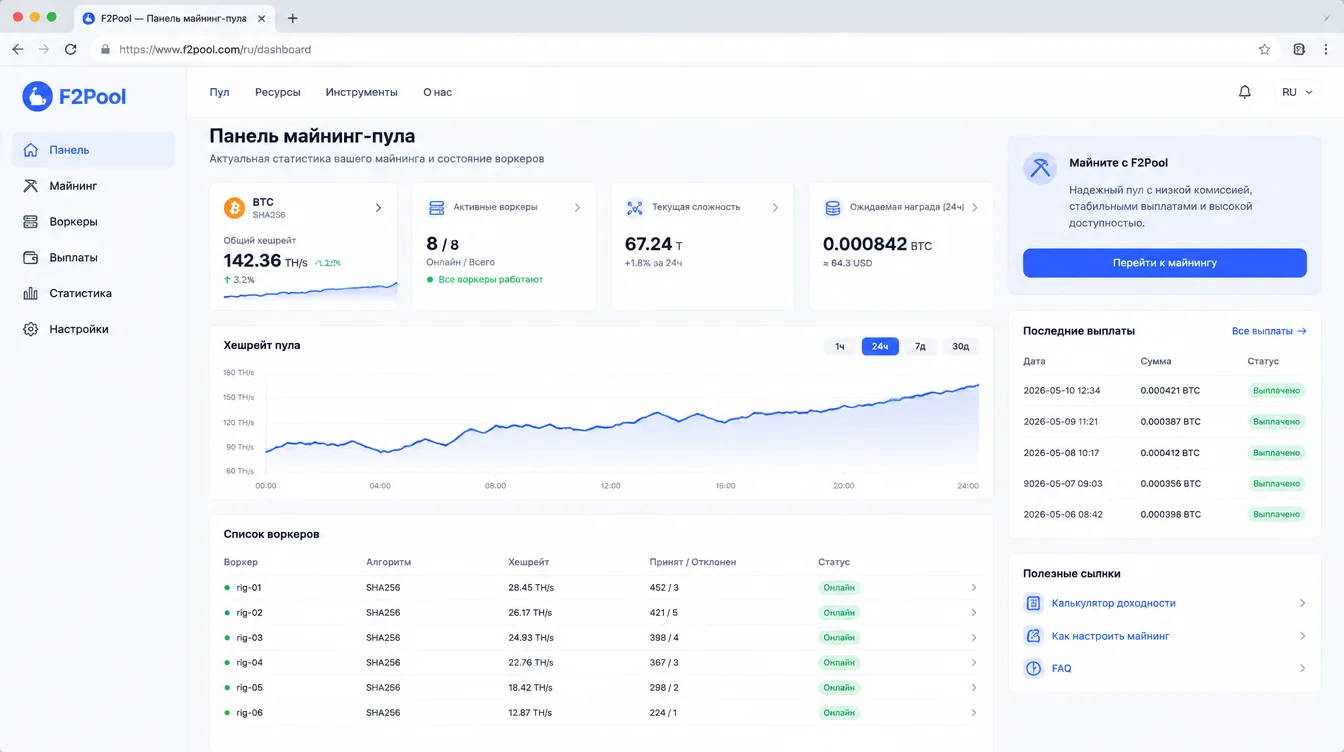This screenshot has width=1344, height=752.
Task: Reload the page with refresh icon
Action: 70,49
